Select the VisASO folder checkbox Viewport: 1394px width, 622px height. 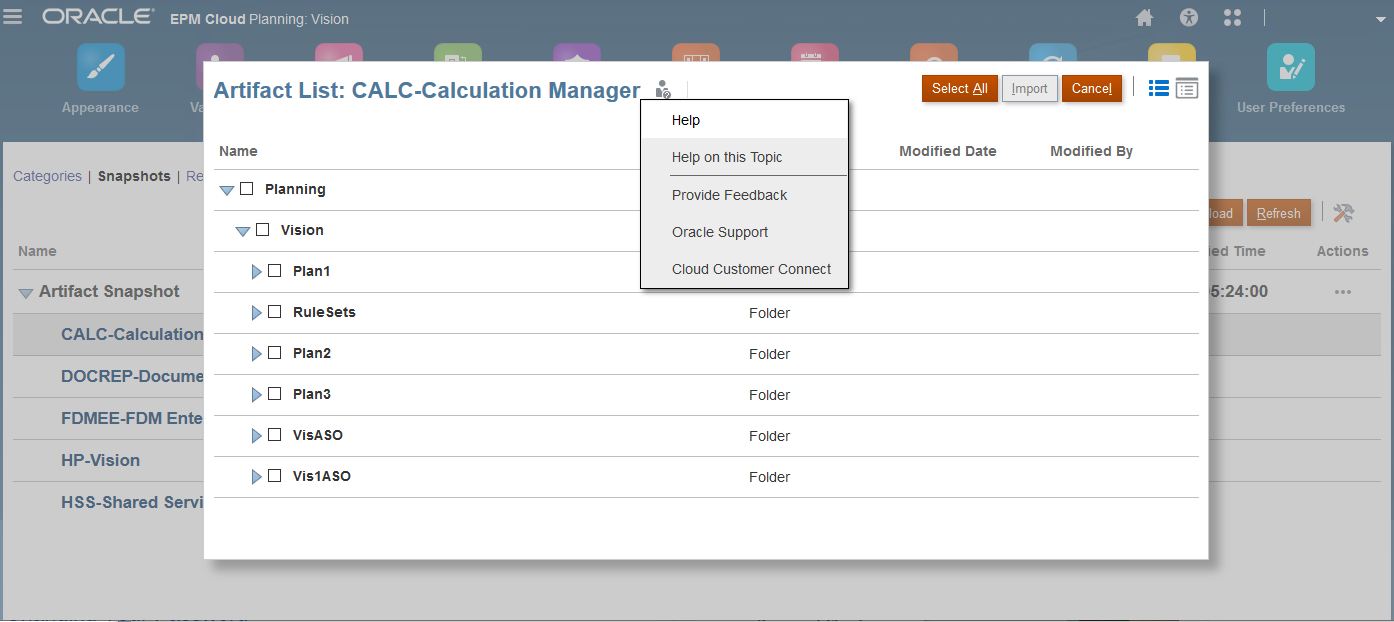275,435
